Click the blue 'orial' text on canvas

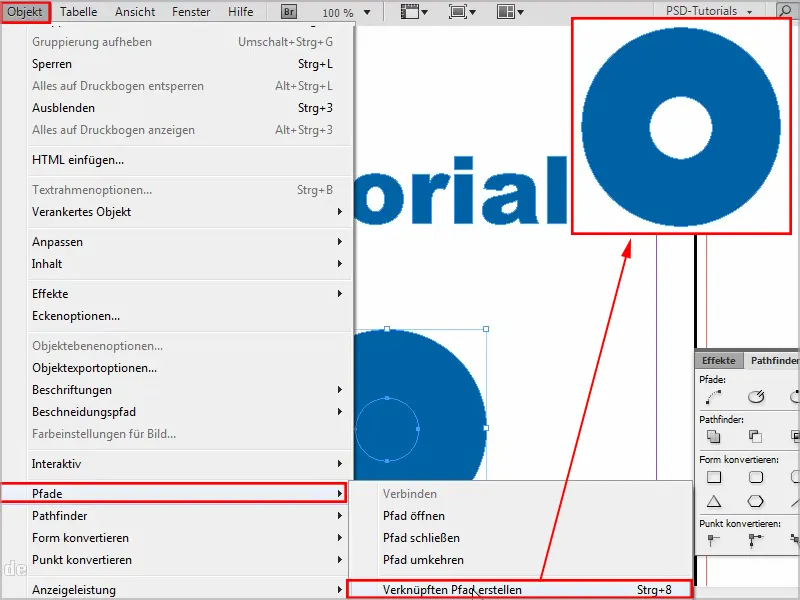click(x=462, y=191)
